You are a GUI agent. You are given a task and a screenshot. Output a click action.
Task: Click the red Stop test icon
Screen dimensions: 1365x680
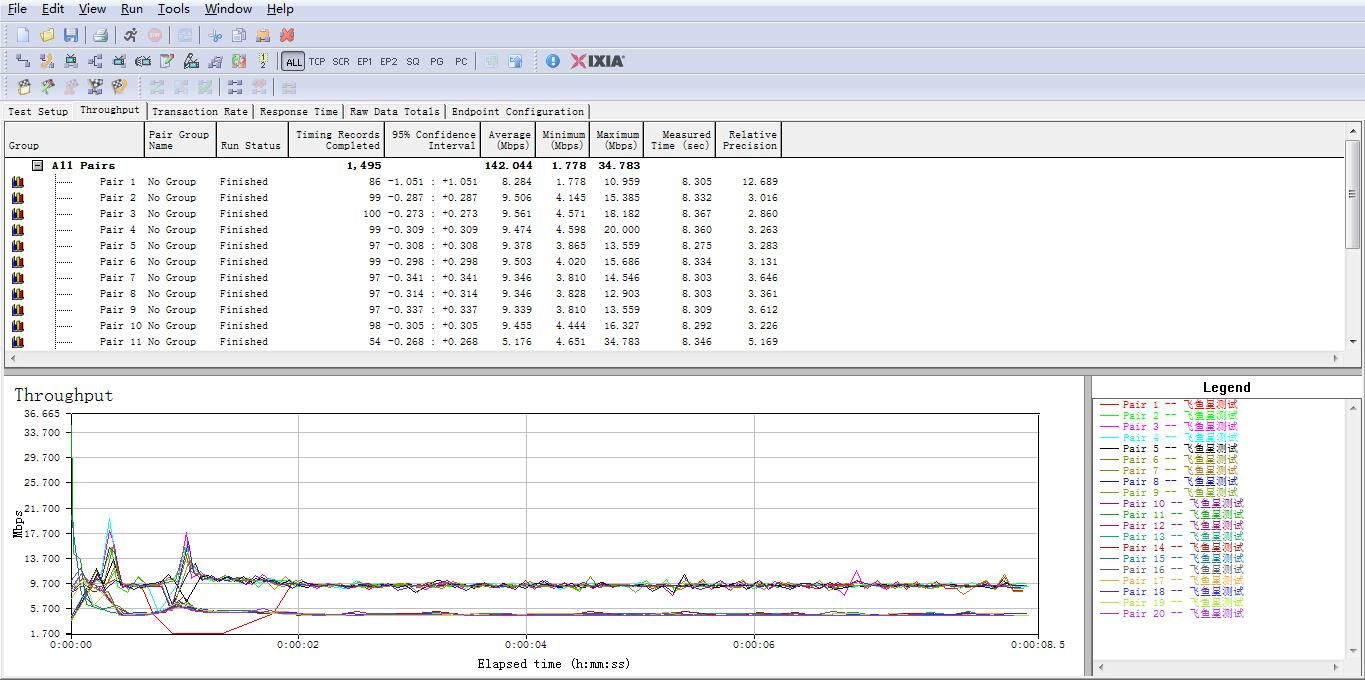155,35
